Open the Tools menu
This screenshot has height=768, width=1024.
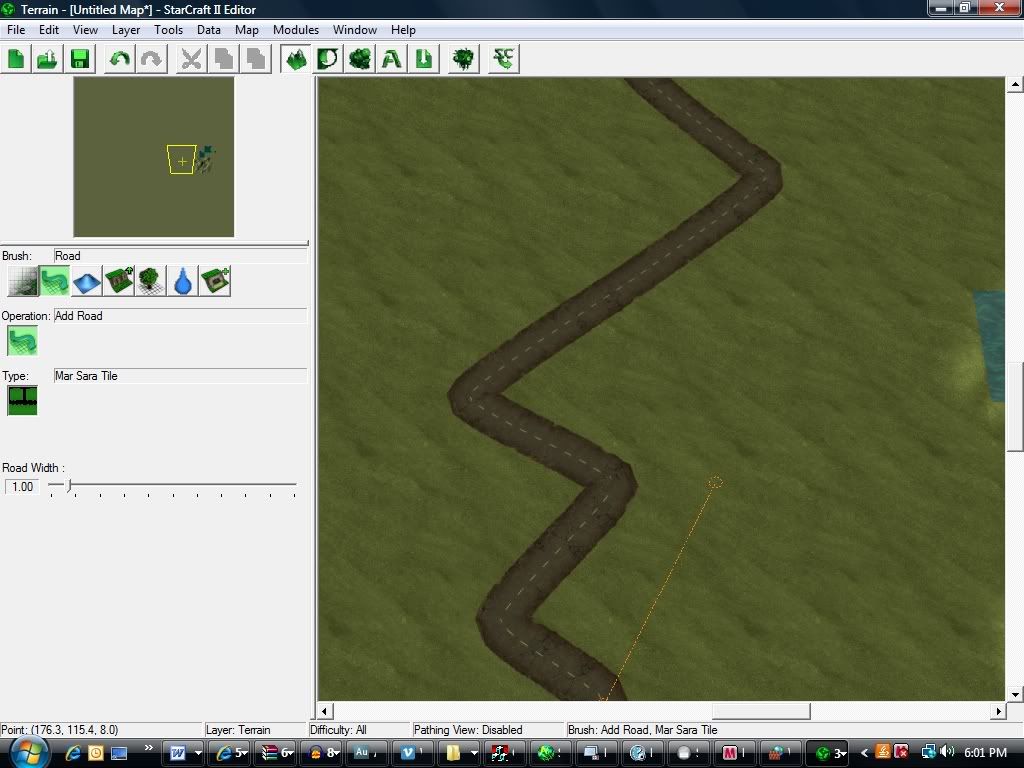168,30
